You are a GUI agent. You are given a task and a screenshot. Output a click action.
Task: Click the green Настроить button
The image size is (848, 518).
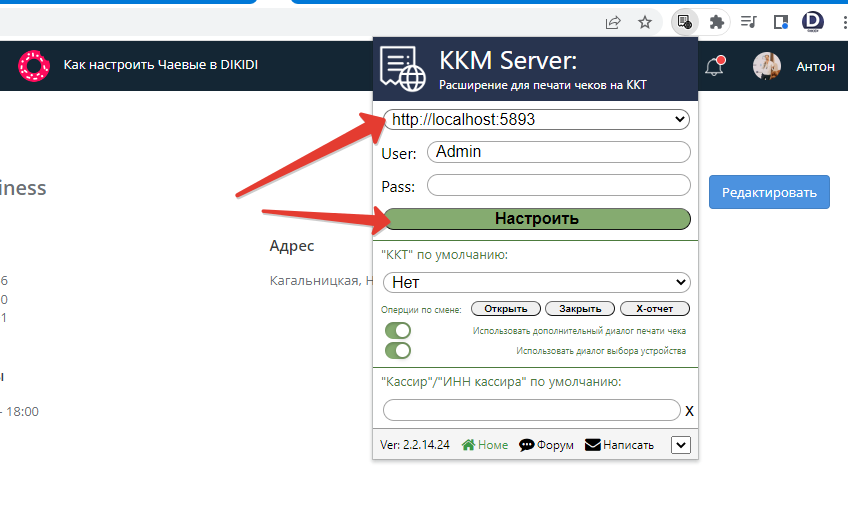[x=536, y=219]
